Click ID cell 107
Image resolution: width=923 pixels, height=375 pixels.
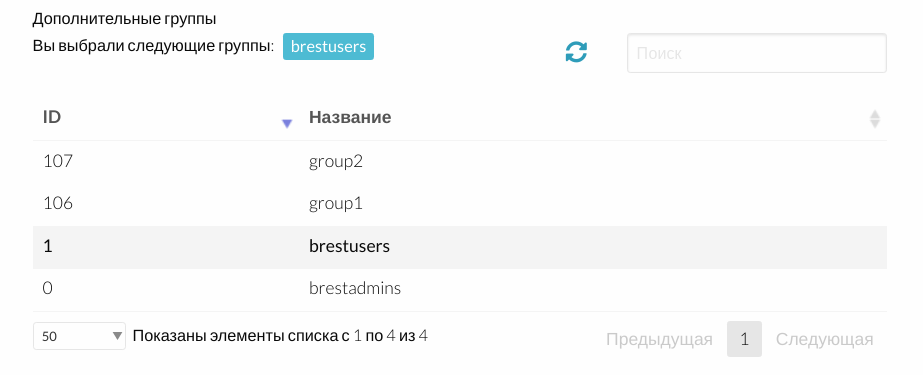(x=58, y=161)
